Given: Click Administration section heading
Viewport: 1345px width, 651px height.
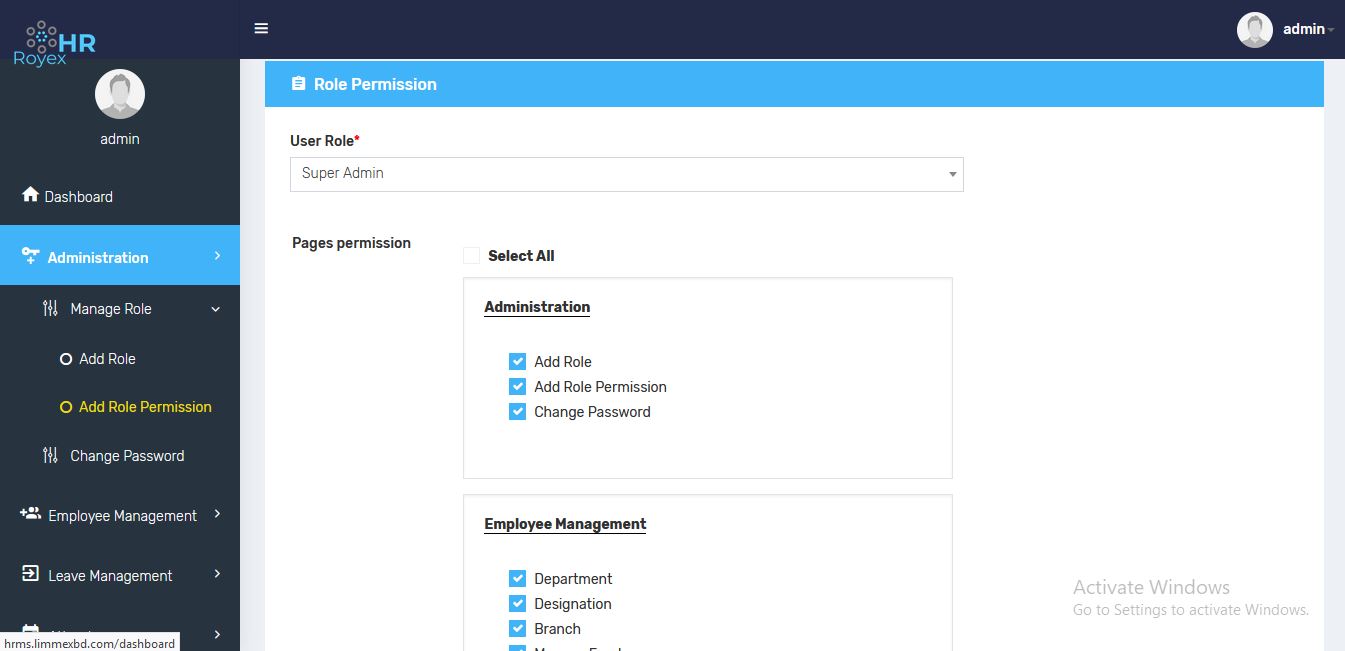Looking at the screenshot, I should point(537,307).
